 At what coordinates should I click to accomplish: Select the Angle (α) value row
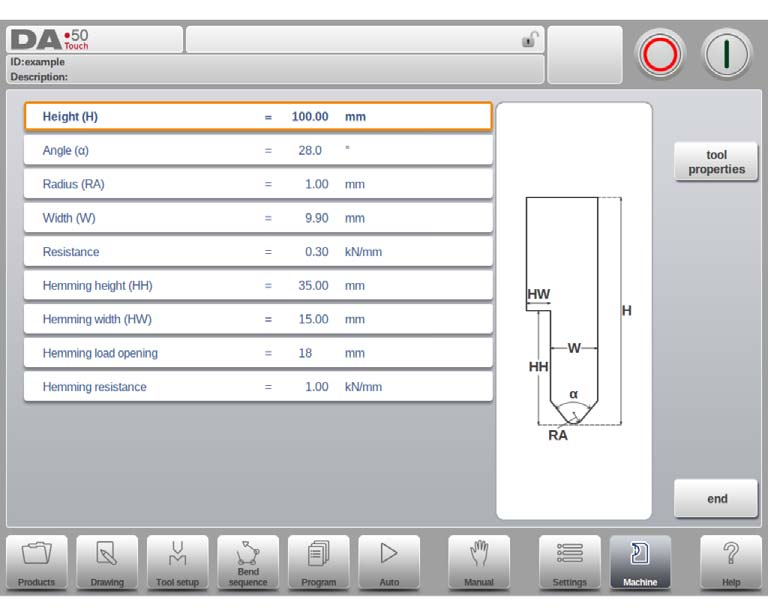[x=258, y=150]
